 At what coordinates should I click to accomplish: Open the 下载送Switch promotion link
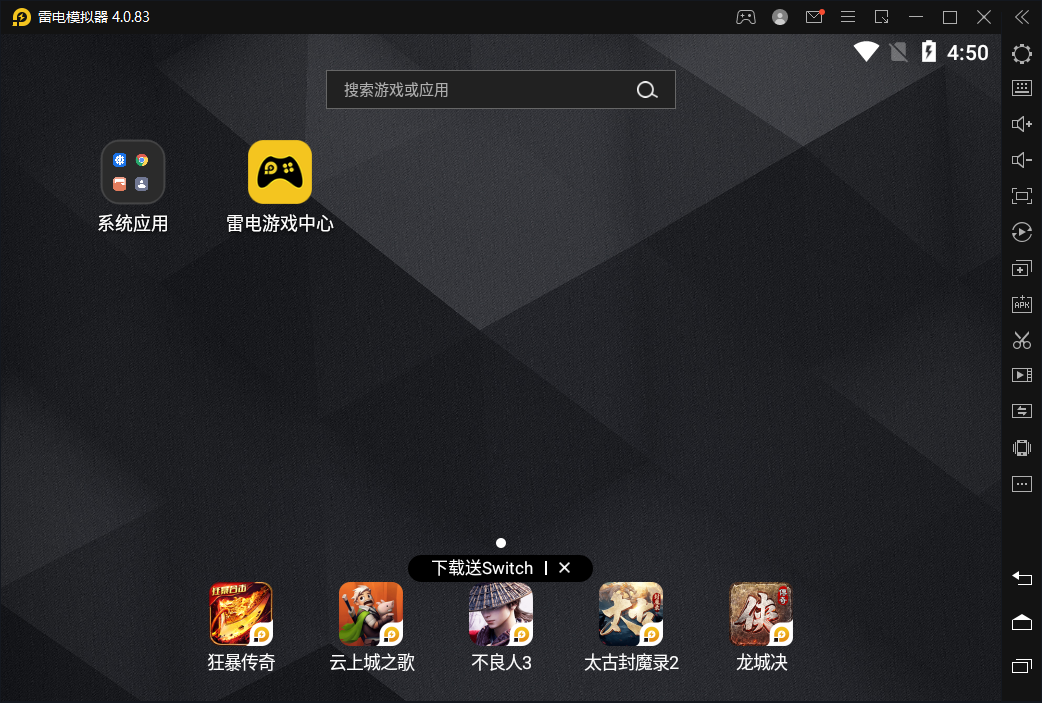coord(482,568)
